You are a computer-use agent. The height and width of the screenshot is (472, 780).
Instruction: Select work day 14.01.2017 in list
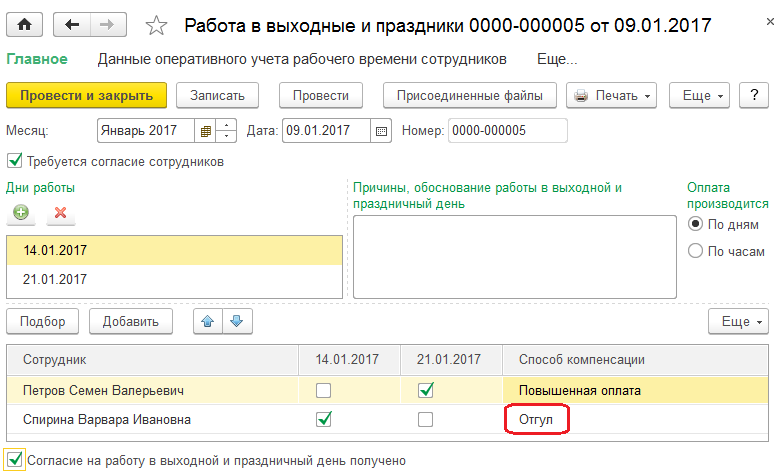coord(175,250)
